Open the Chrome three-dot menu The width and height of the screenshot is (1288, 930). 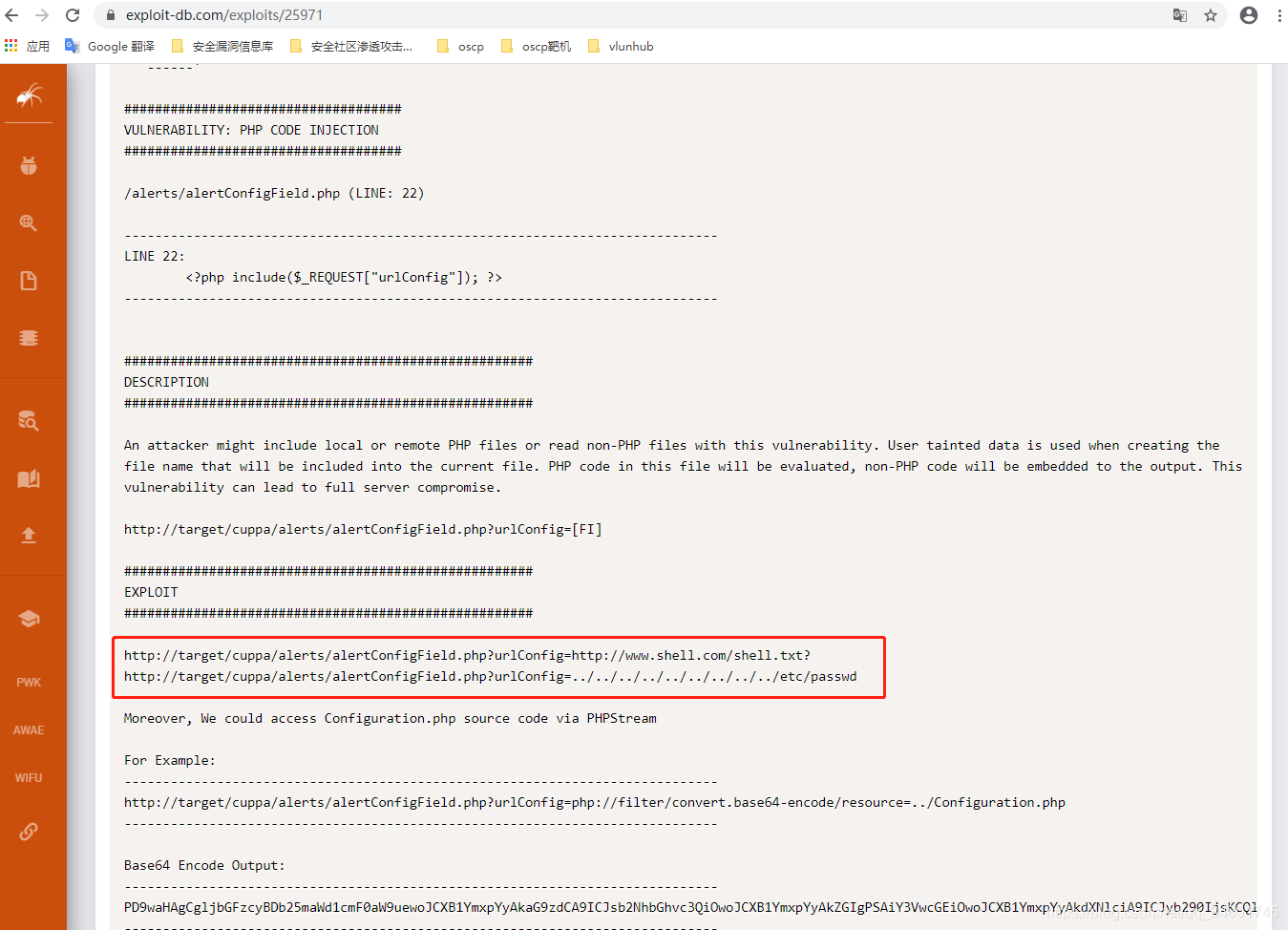pos(1279,15)
